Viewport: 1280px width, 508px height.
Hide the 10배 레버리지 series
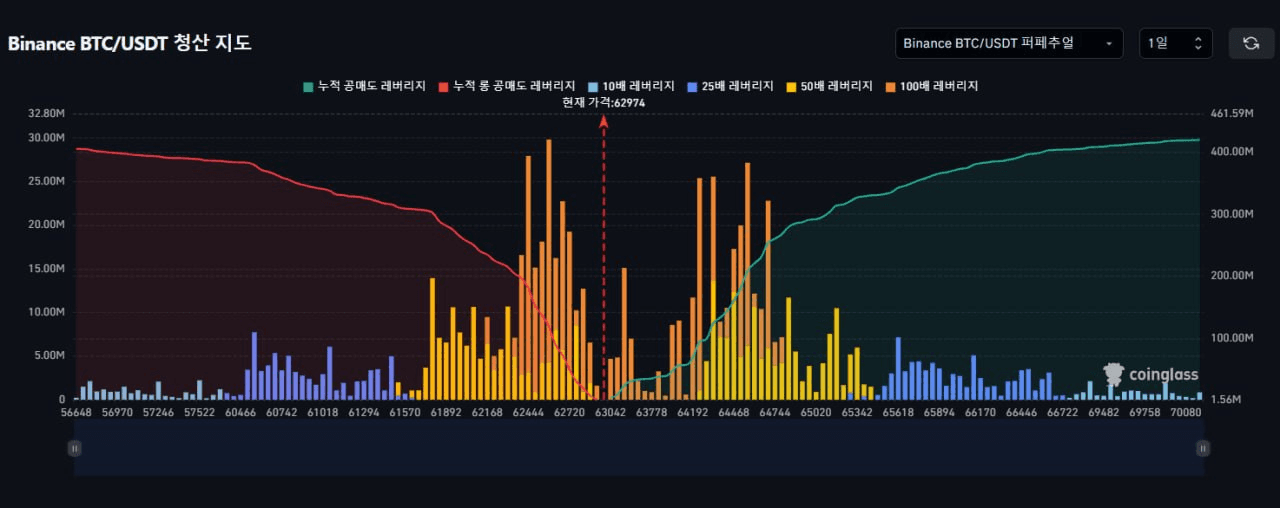(631, 86)
